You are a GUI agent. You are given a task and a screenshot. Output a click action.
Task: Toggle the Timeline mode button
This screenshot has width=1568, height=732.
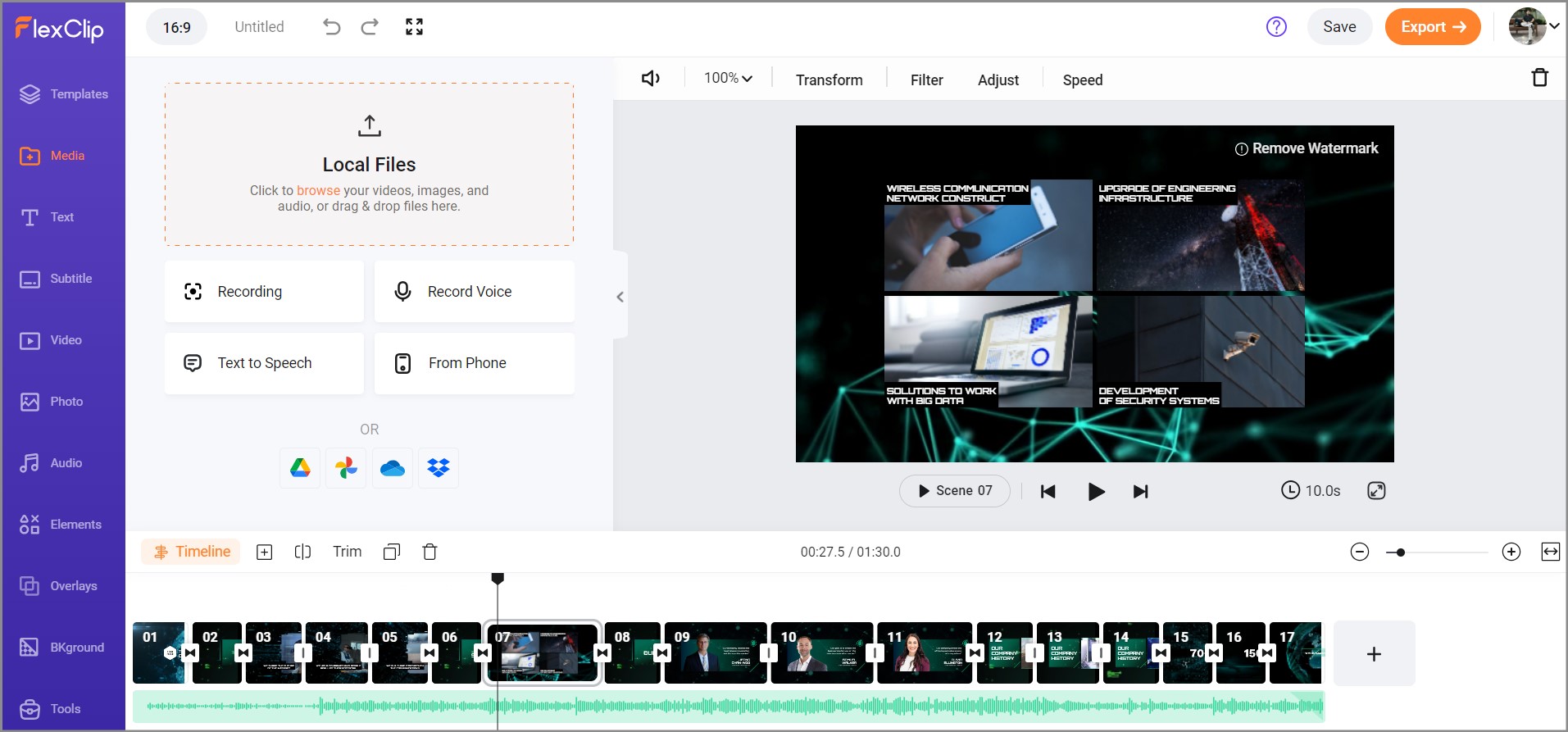pos(192,552)
